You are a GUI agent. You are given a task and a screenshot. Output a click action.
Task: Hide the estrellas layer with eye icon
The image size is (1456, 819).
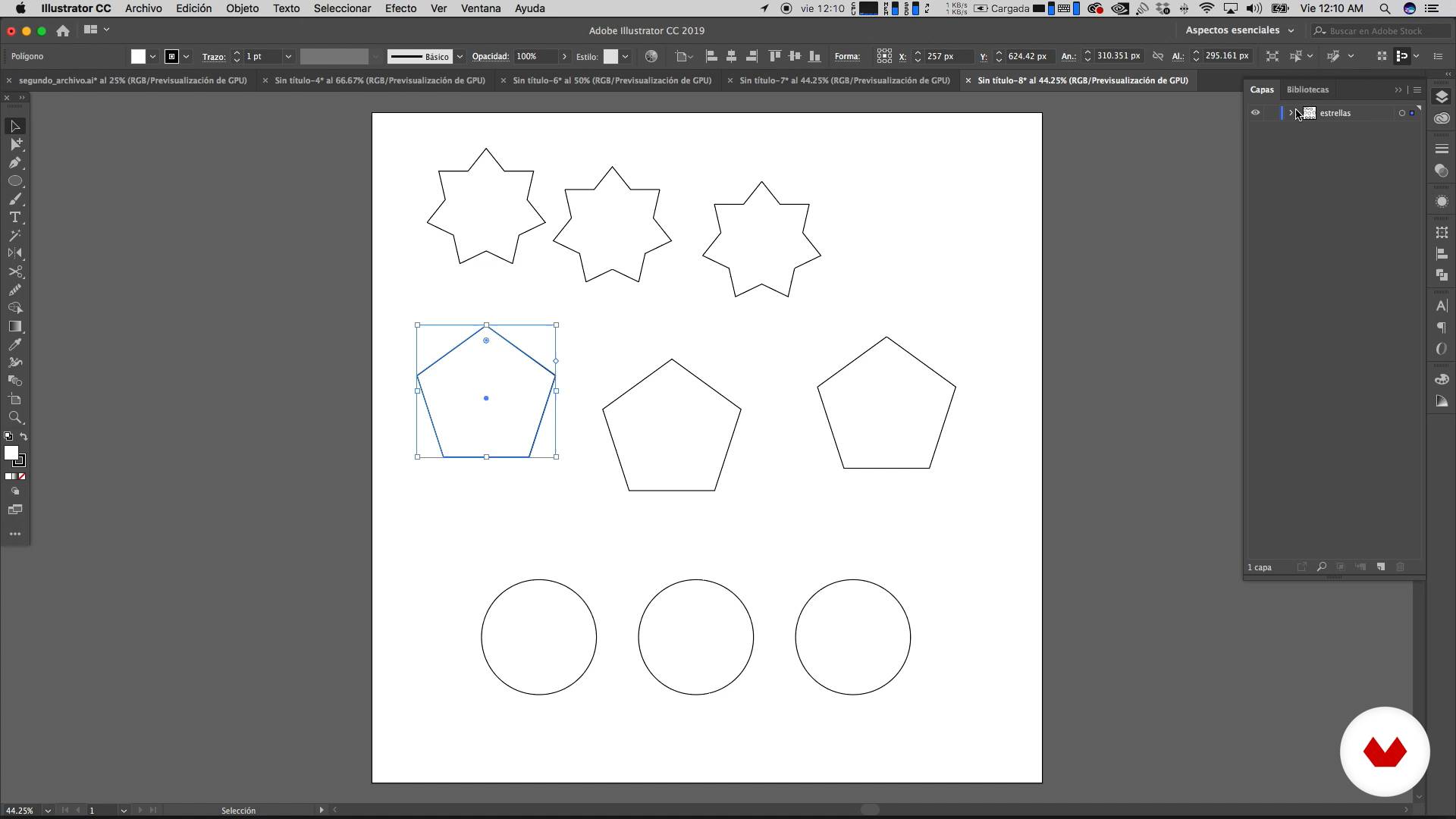point(1255,113)
